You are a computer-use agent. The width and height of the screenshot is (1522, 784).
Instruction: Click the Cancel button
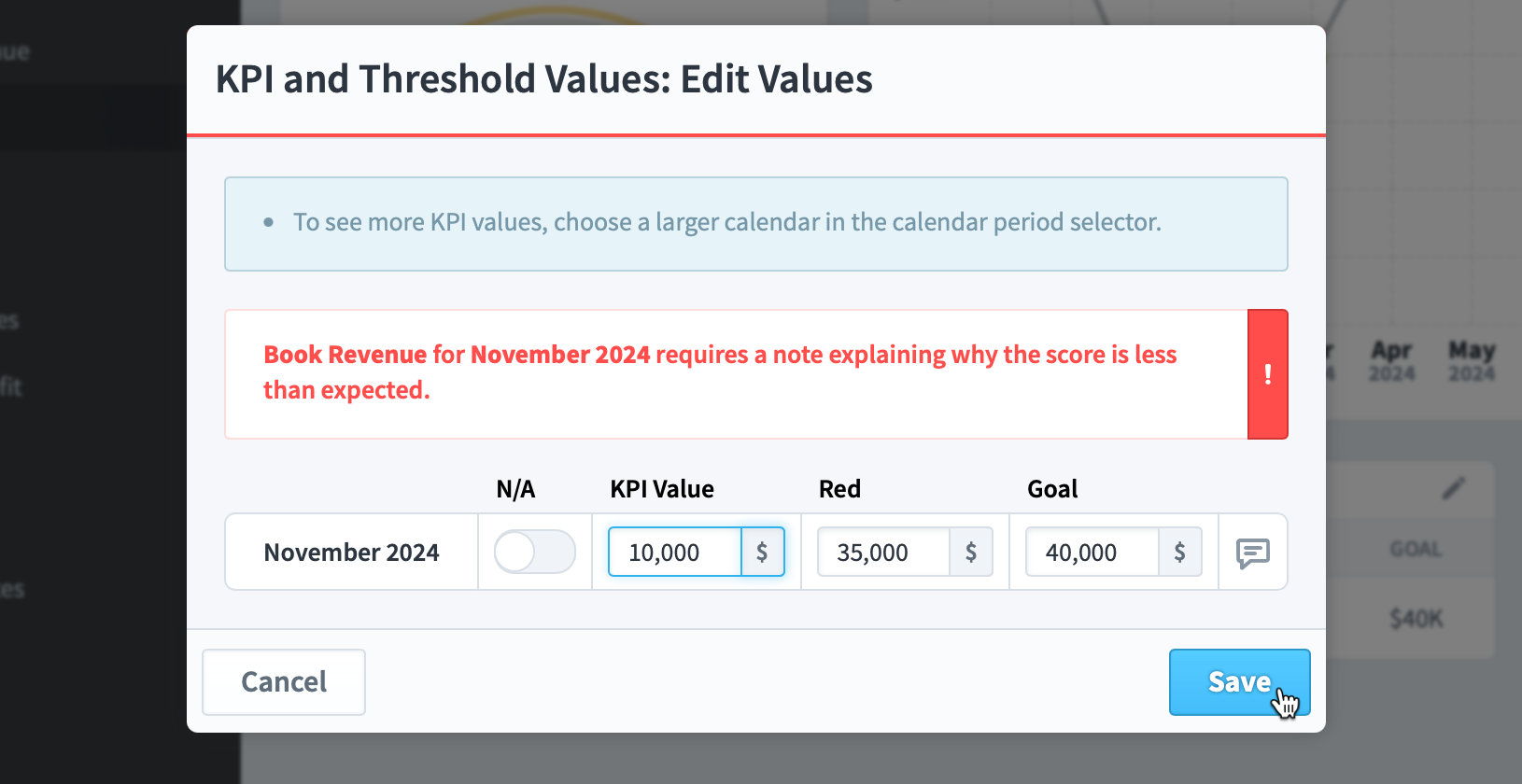click(284, 682)
